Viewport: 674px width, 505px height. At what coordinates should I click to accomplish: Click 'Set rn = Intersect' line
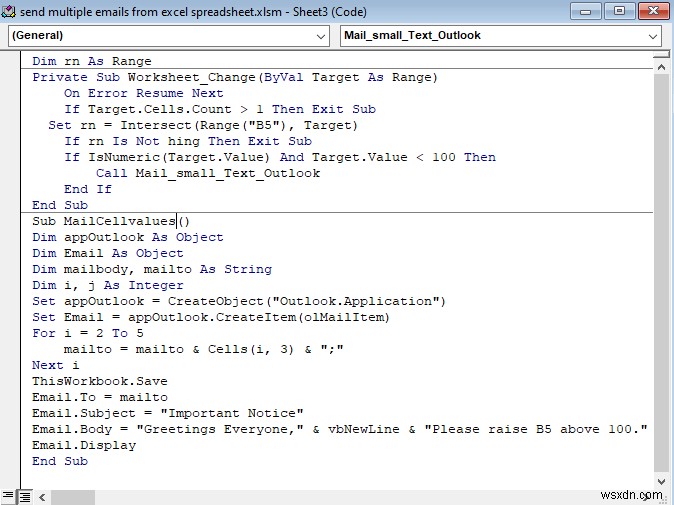click(203, 125)
